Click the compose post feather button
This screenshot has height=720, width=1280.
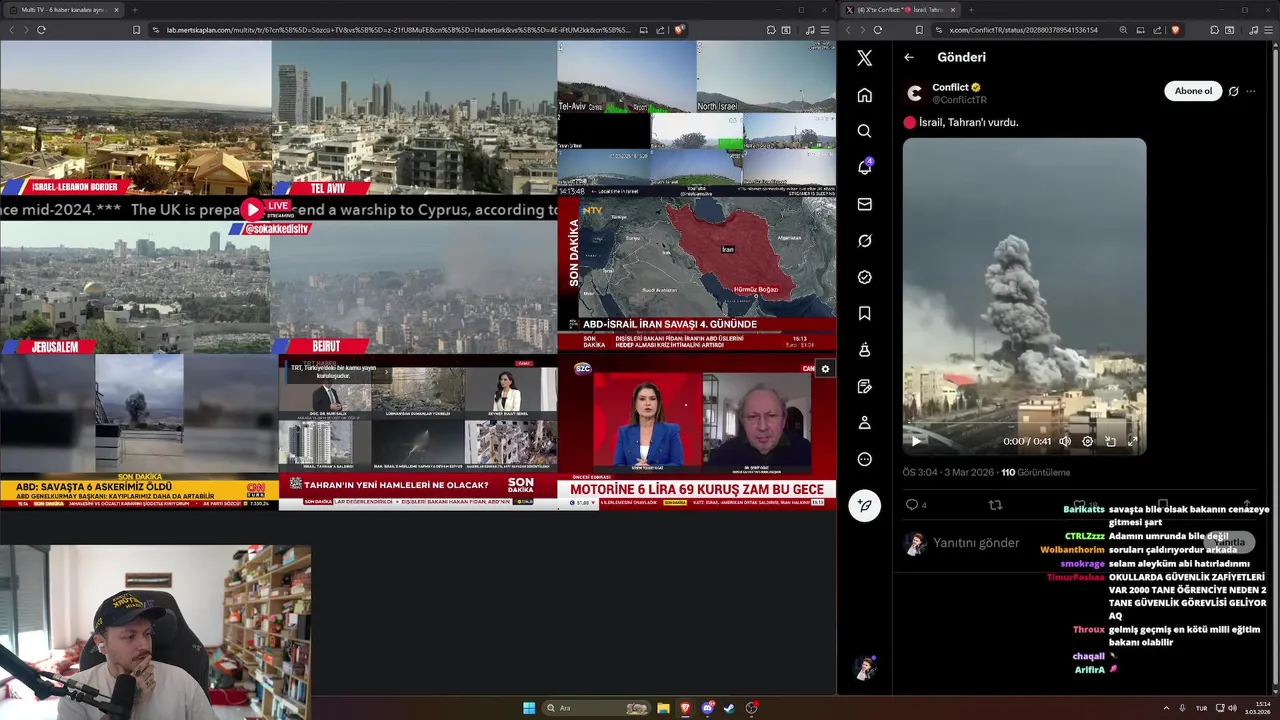coord(865,505)
